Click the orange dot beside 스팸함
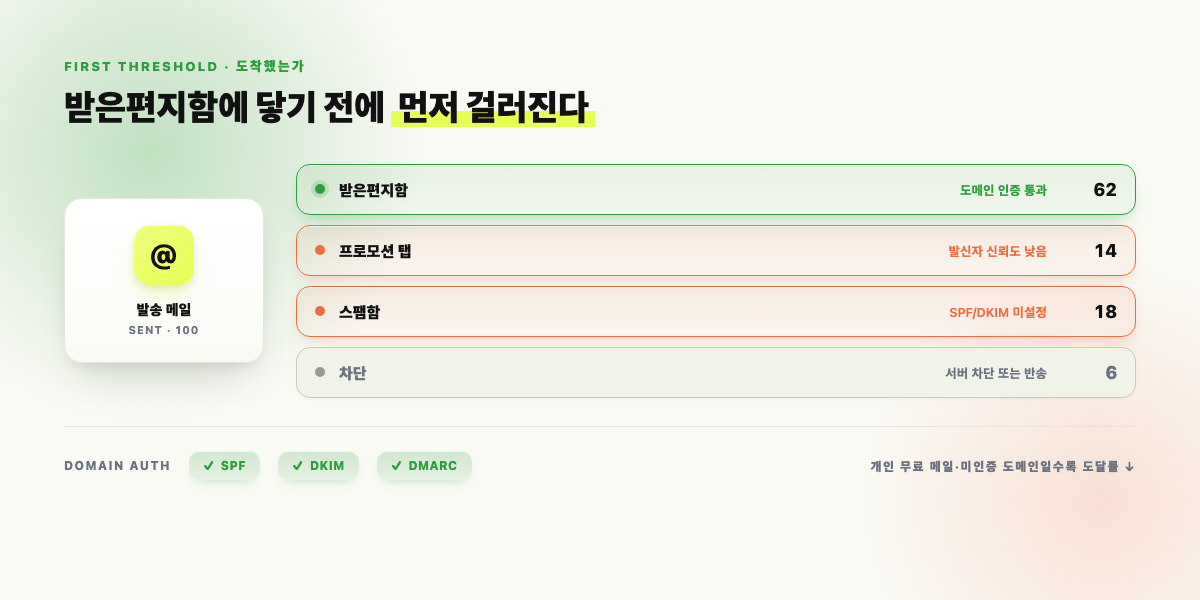 [320, 311]
